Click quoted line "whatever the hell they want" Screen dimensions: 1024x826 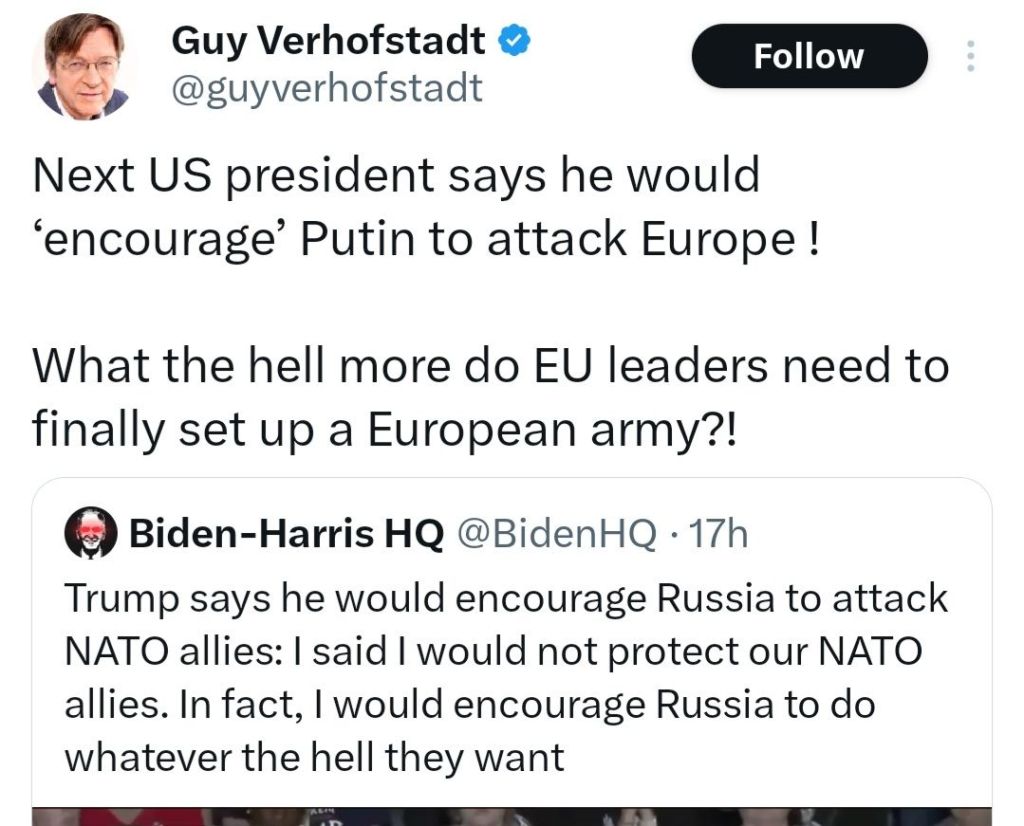pyautogui.click(x=314, y=757)
